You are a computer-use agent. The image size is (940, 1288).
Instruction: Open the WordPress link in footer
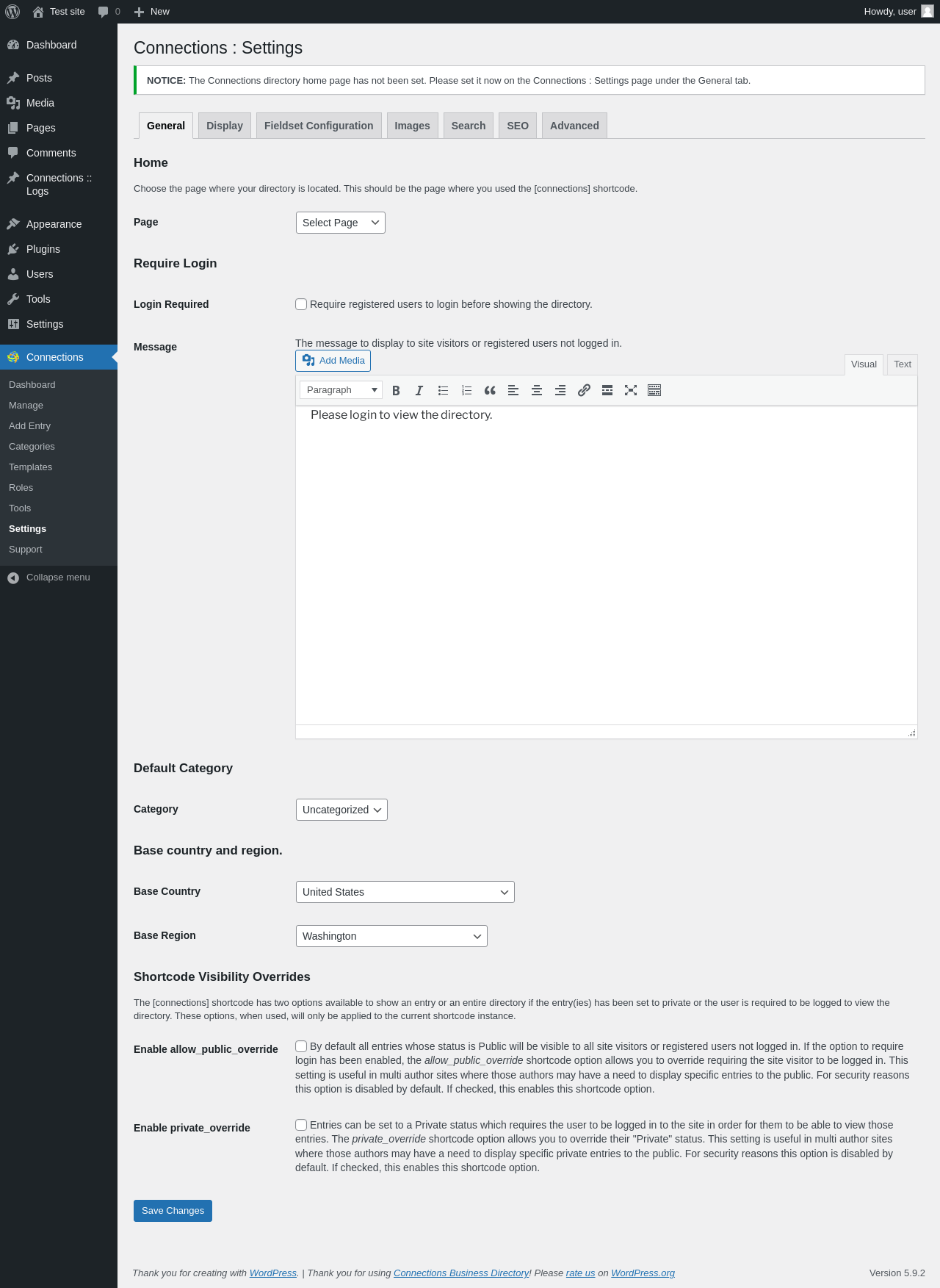273,1273
